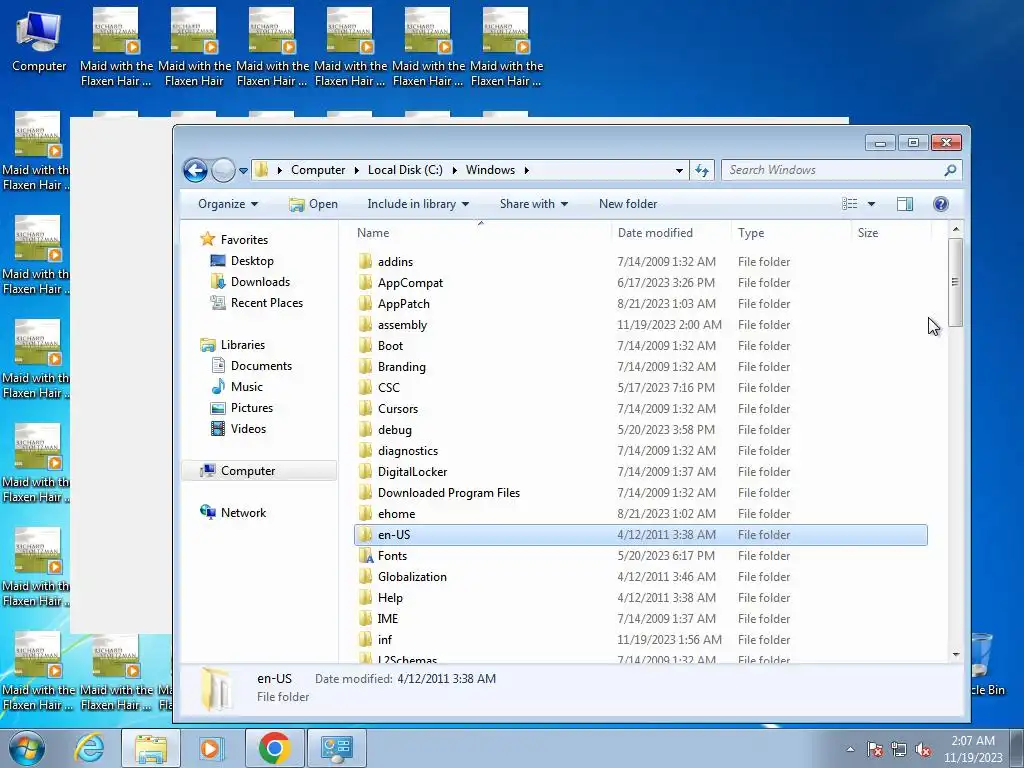Open Include in library menu

pyautogui.click(x=418, y=204)
